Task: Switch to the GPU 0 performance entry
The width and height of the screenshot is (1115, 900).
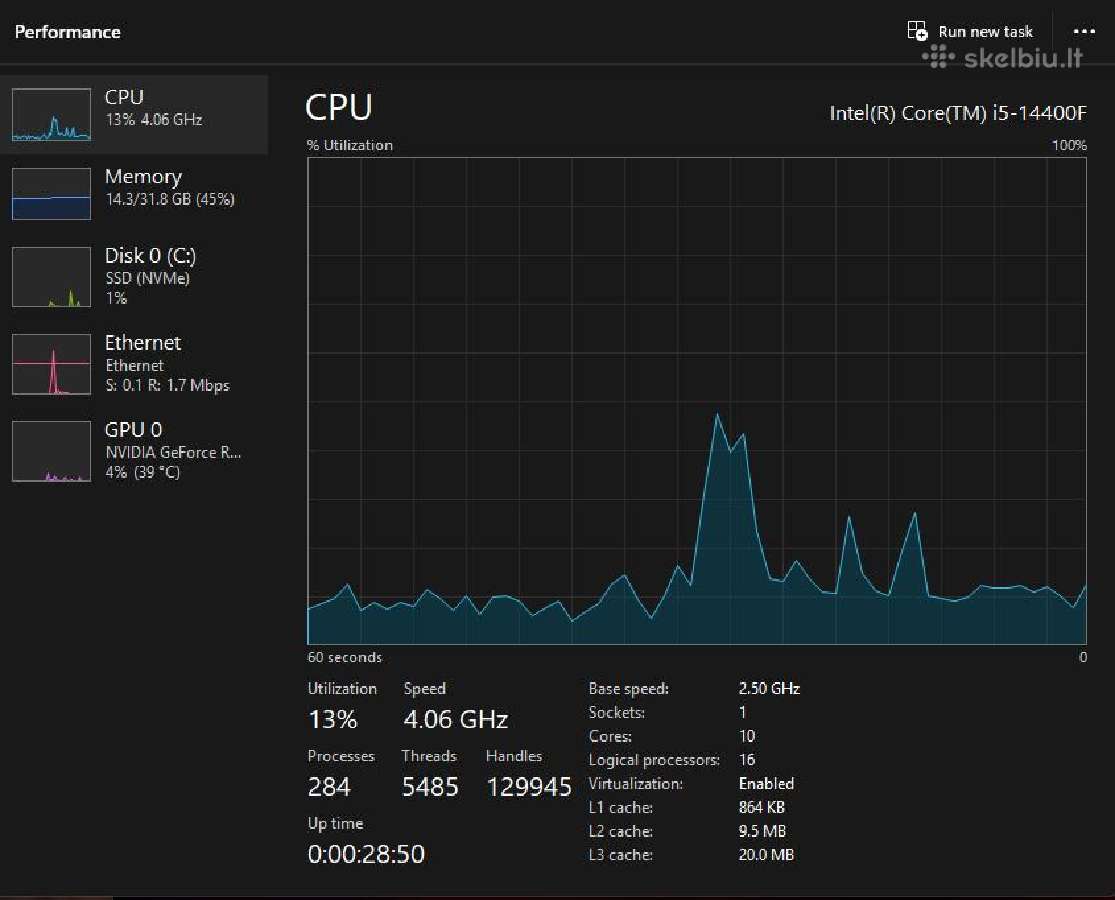Action: click(134, 451)
